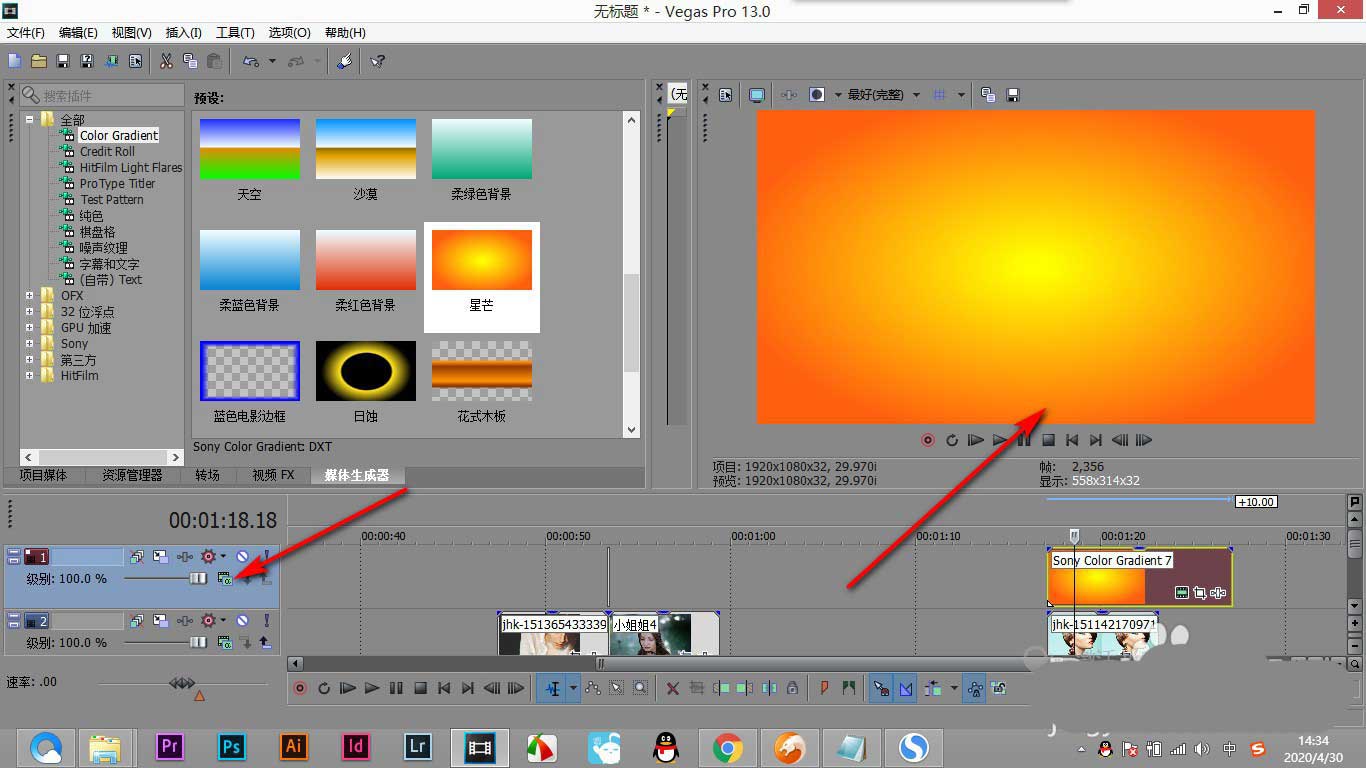
Task: Click the save project toolbar icon
Action: point(63,61)
